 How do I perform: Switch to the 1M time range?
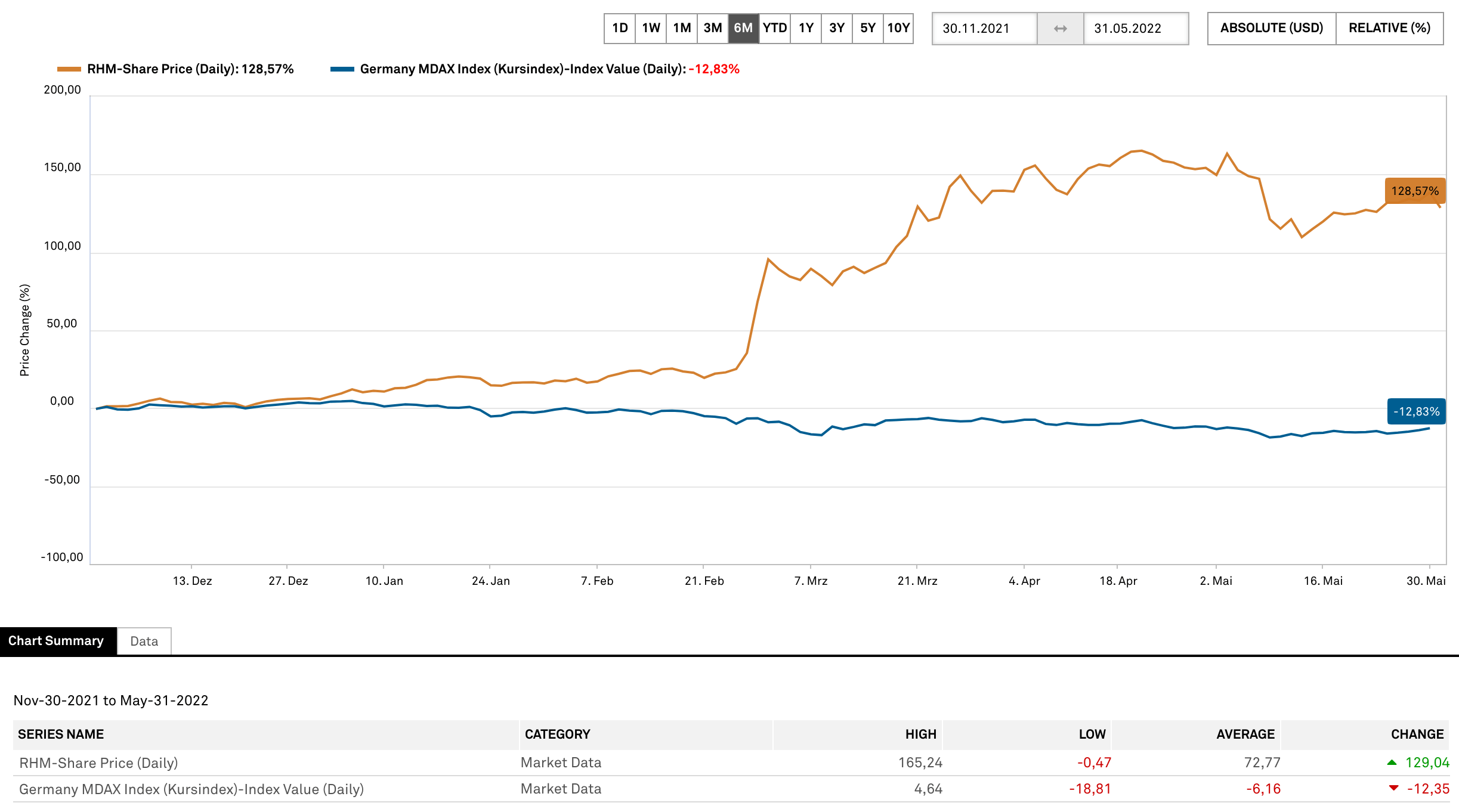tap(682, 28)
